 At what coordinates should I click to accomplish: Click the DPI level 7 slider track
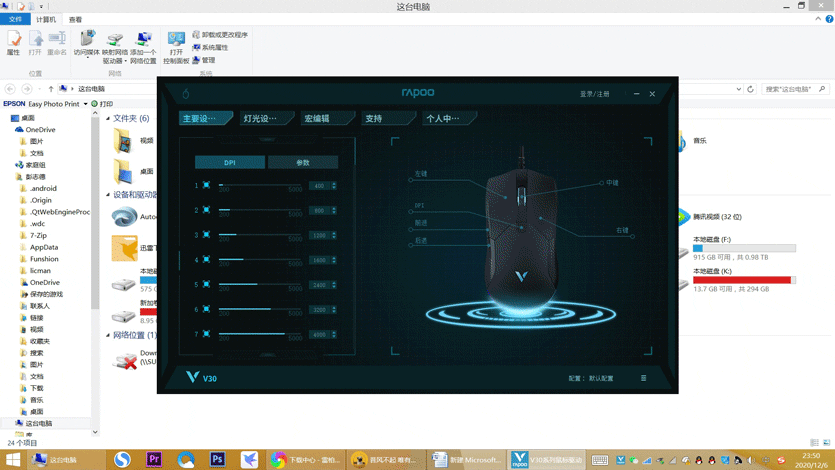(x=260, y=334)
